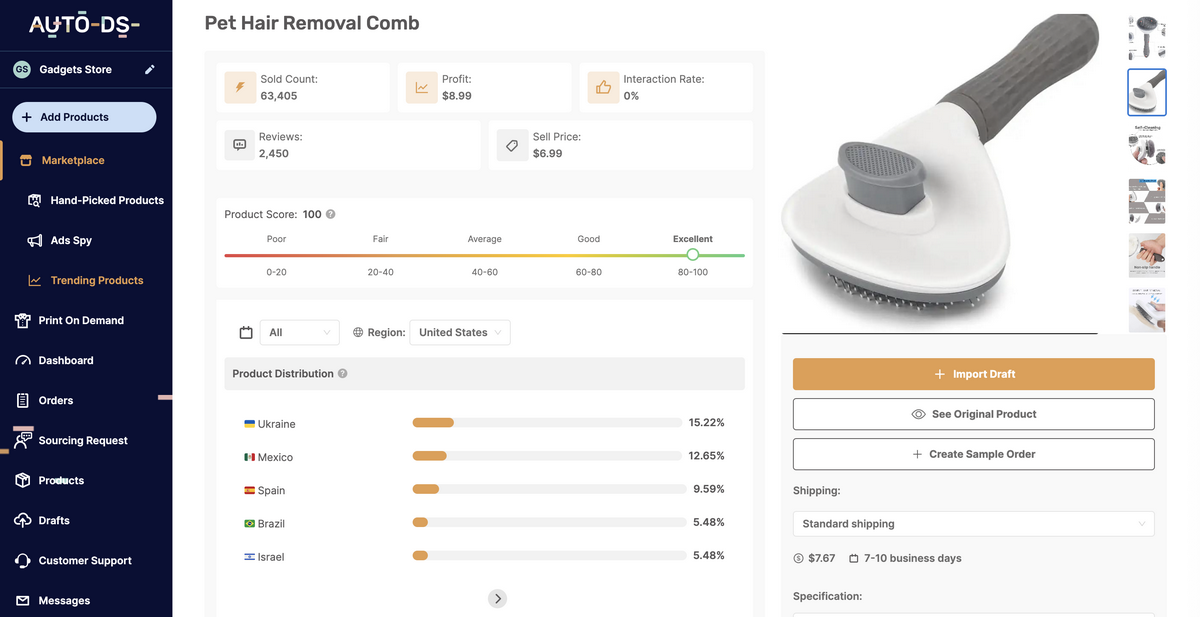Open the Orders sidebar link
This screenshot has height=617, width=1200.
point(56,400)
